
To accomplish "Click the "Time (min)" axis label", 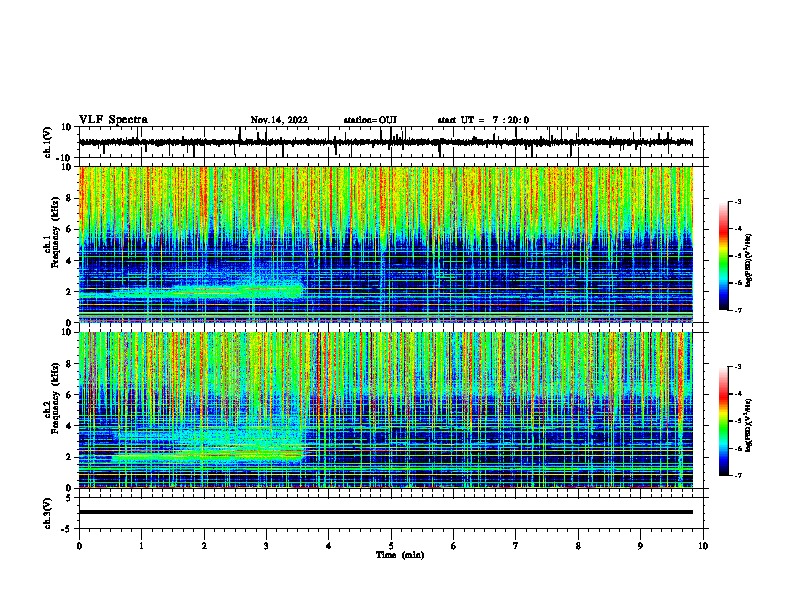I will tap(400, 555).
